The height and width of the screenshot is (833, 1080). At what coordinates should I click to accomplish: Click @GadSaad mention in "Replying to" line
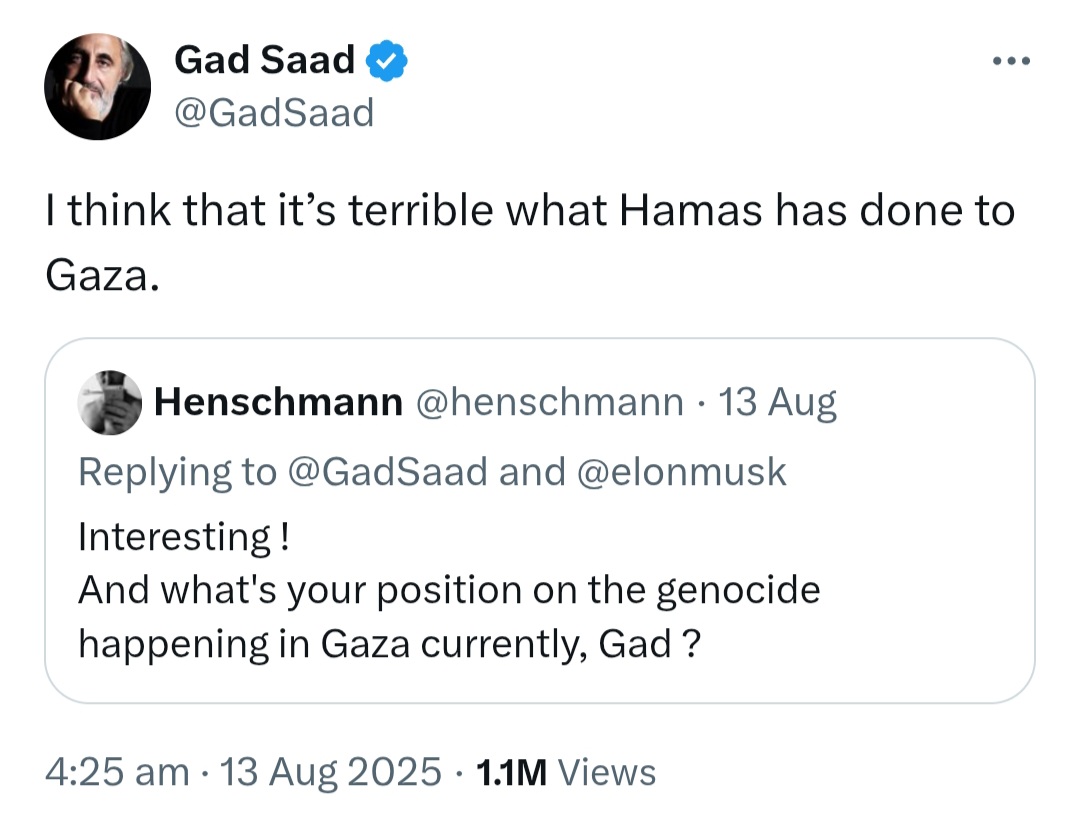click(x=387, y=471)
